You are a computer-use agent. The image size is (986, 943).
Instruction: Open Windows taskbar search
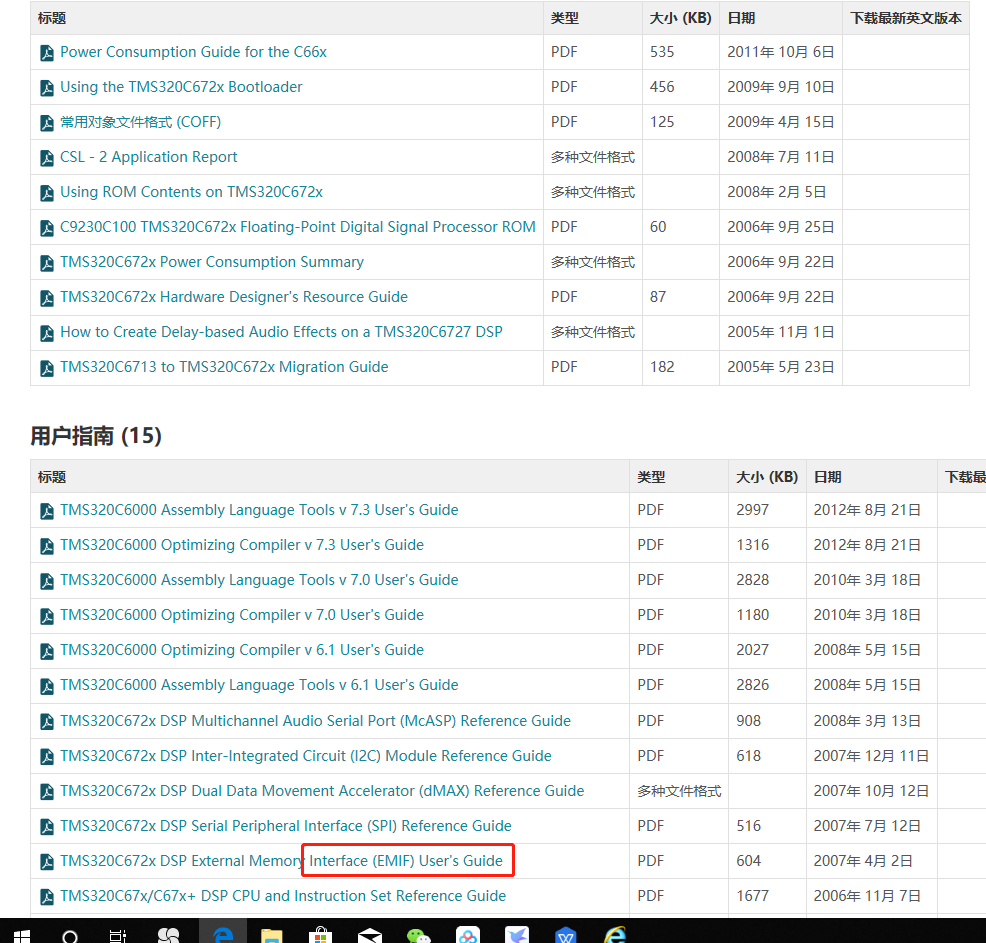coord(70,937)
